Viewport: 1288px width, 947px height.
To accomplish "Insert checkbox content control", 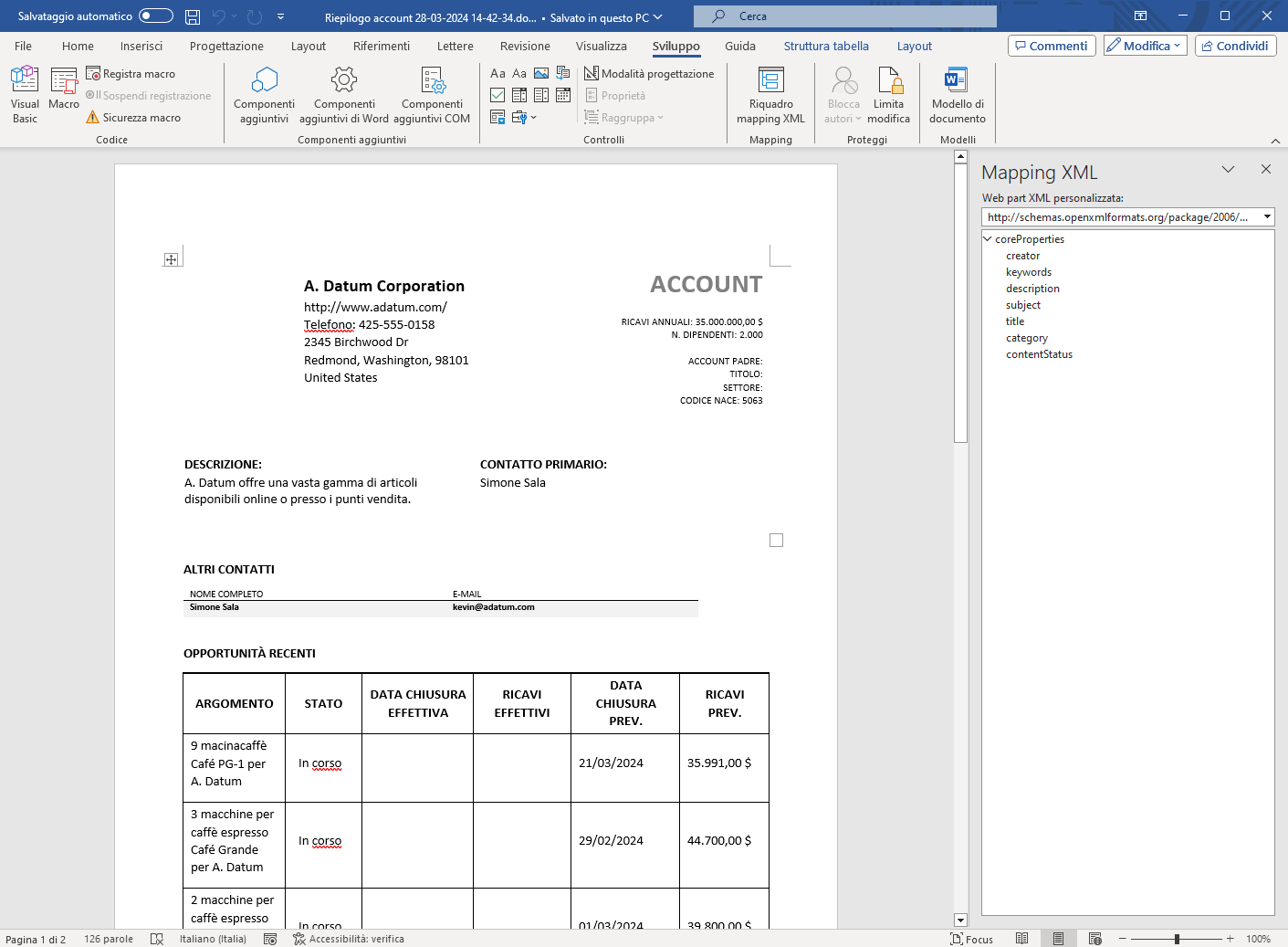I will click(497, 95).
